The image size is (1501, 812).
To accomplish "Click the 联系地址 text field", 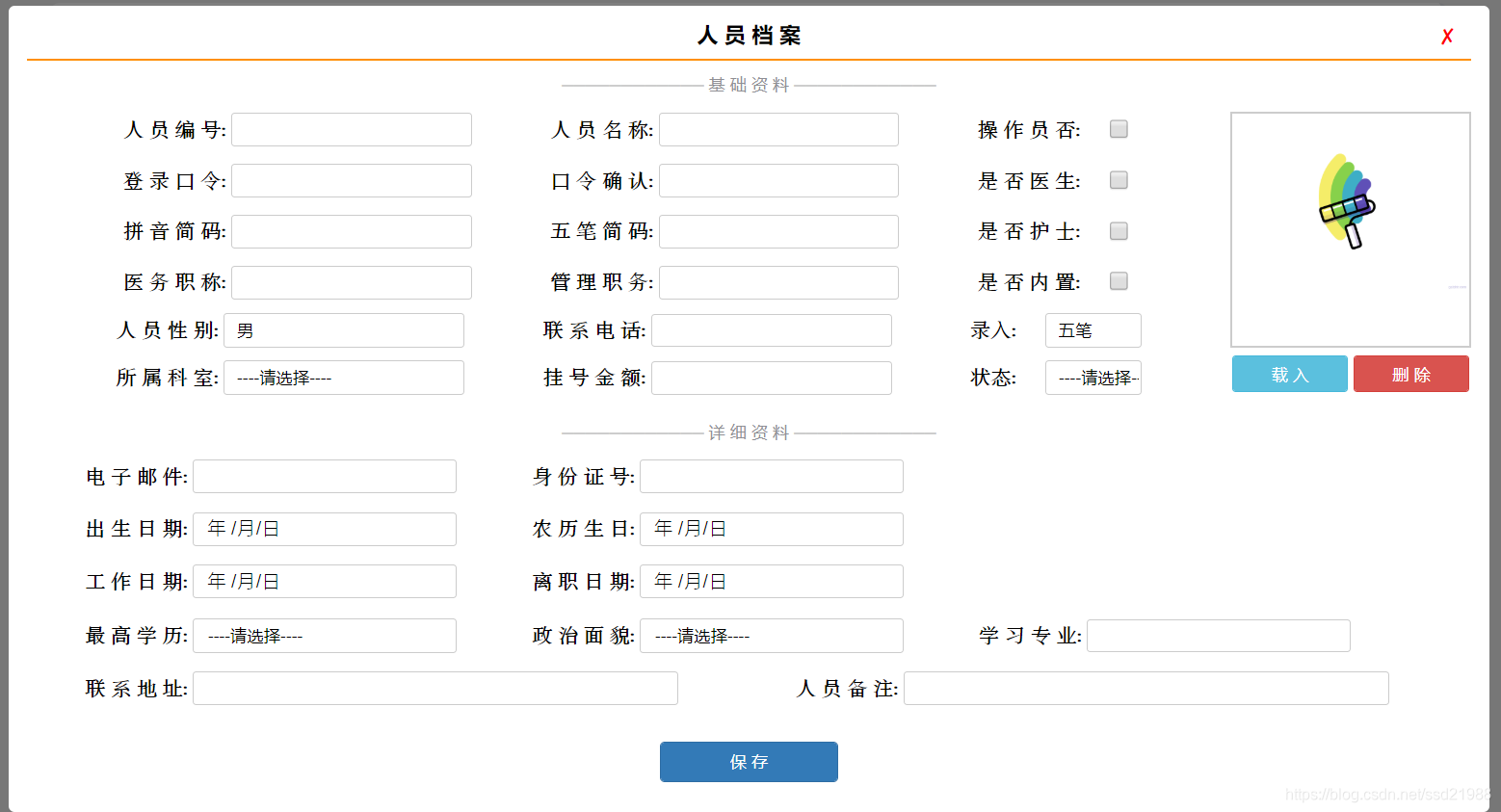I will point(435,688).
